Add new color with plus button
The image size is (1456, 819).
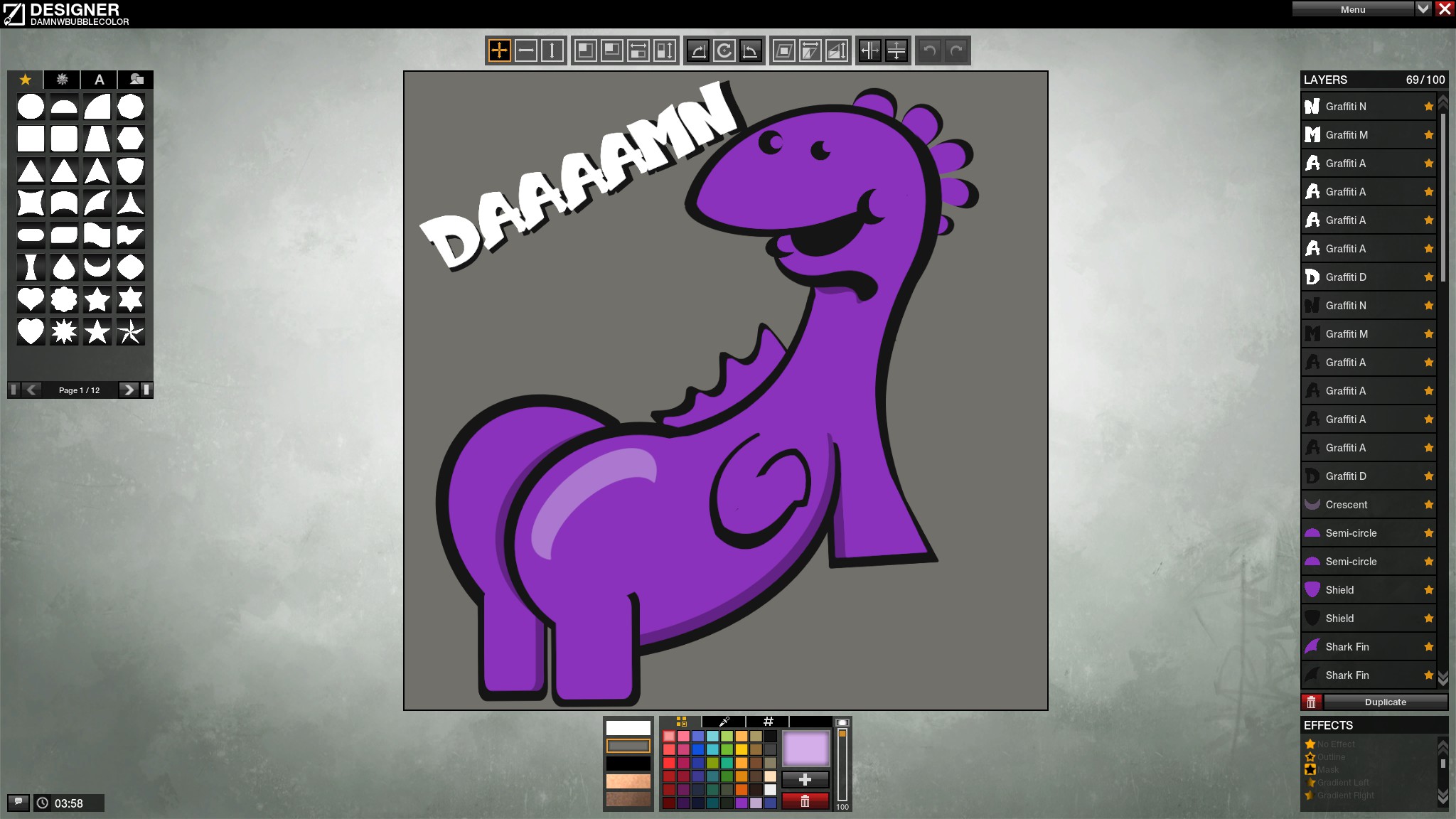tap(805, 779)
